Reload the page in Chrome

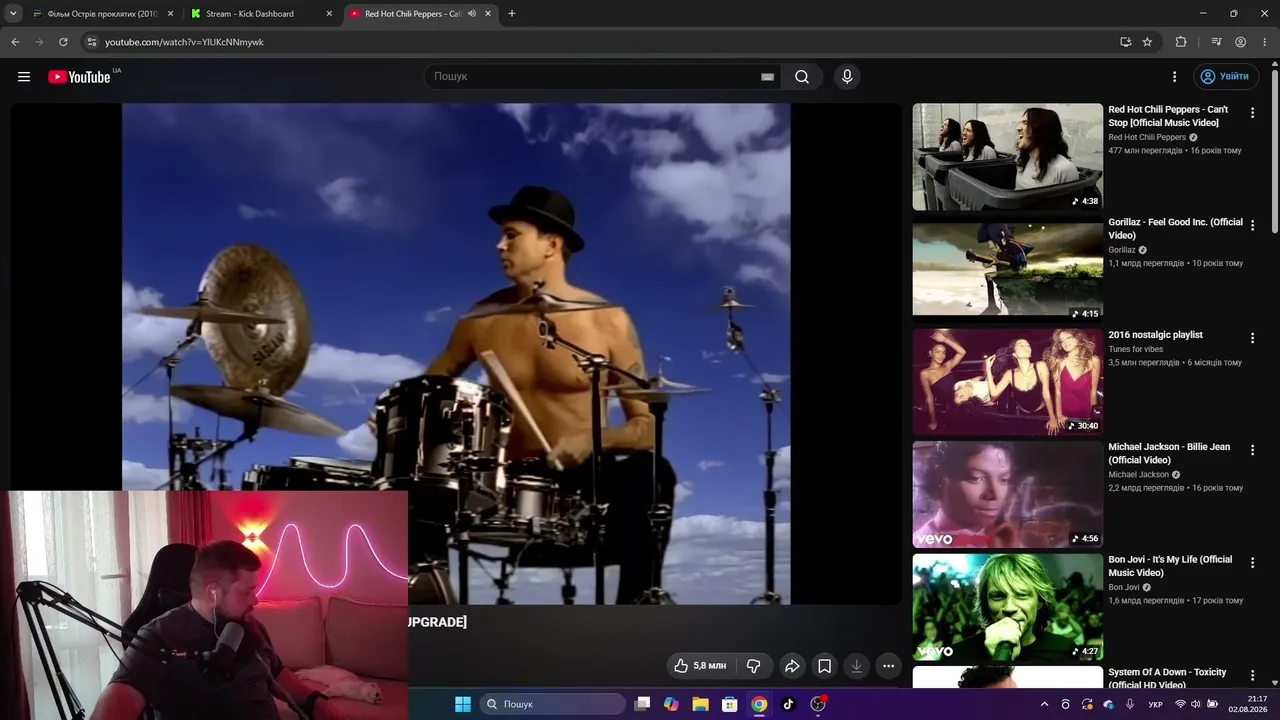(x=63, y=42)
